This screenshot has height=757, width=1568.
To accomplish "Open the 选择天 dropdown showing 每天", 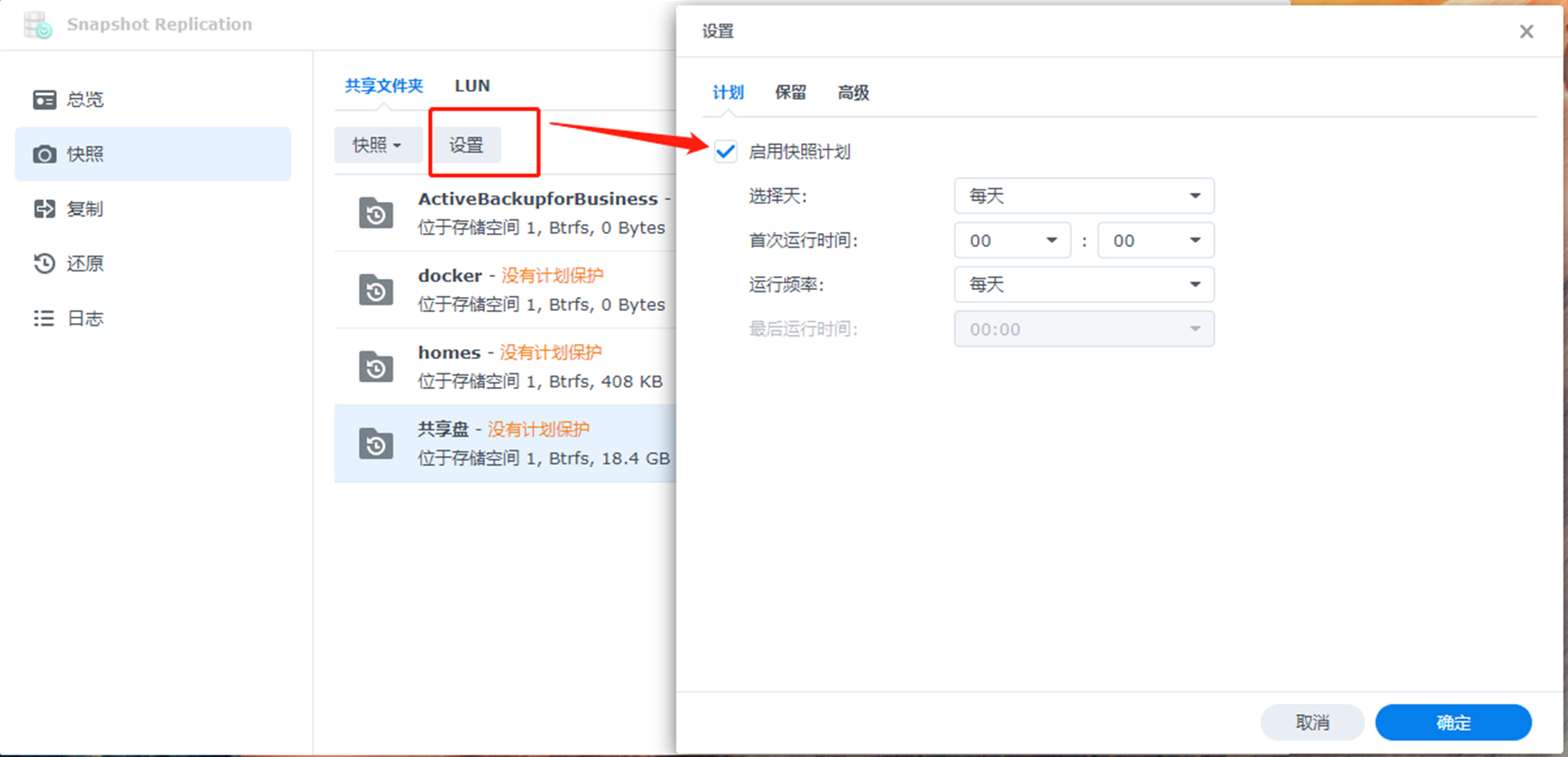I will click(x=1084, y=196).
